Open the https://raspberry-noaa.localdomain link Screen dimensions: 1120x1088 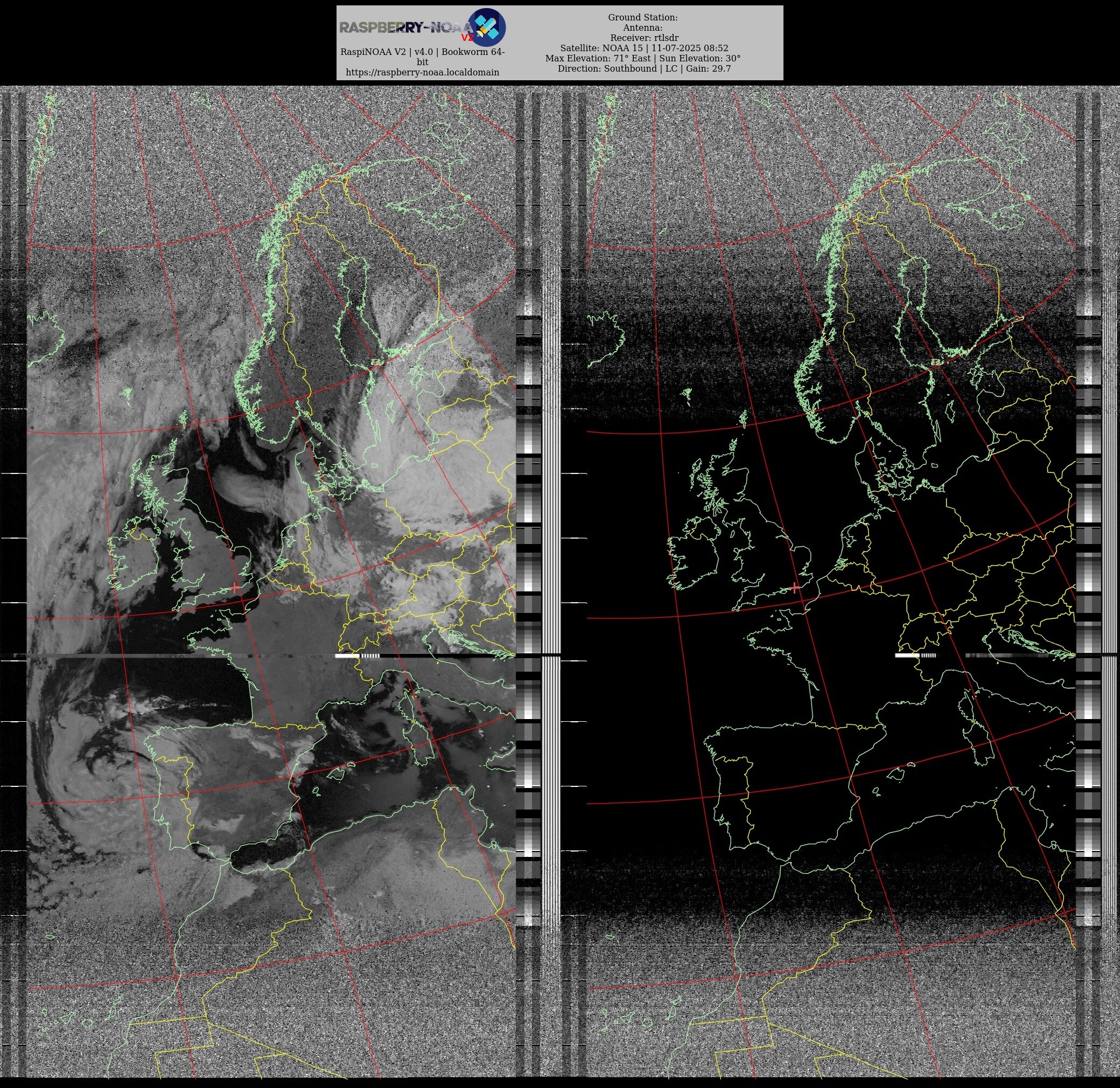point(422,73)
